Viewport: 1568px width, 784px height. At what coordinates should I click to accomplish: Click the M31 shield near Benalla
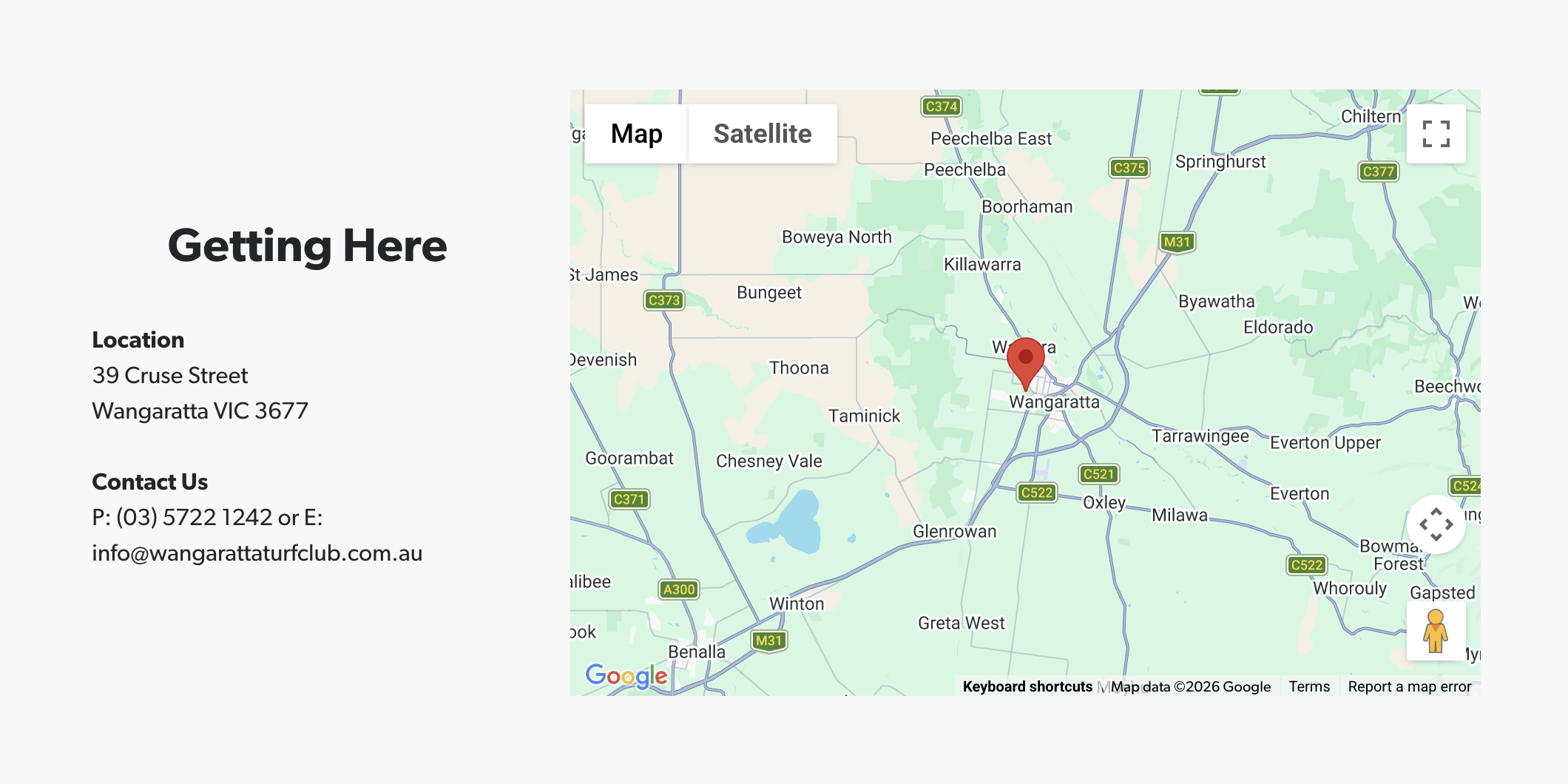[768, 641]
